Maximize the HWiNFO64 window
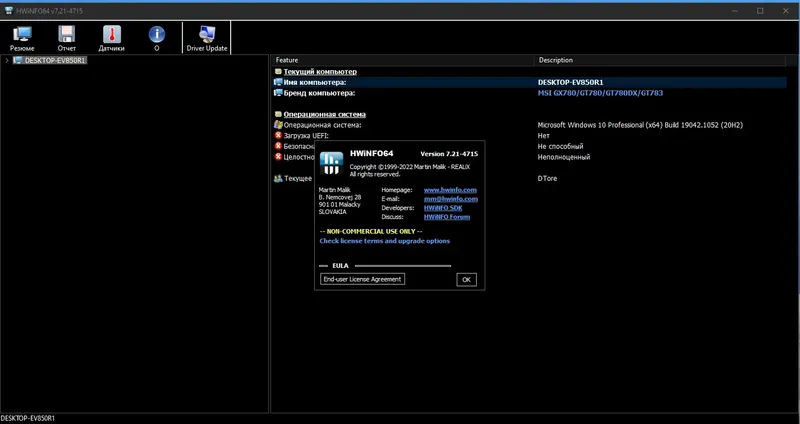Viewport: 800px width, 424px height. pyautogui.click(x=760, y=11)
